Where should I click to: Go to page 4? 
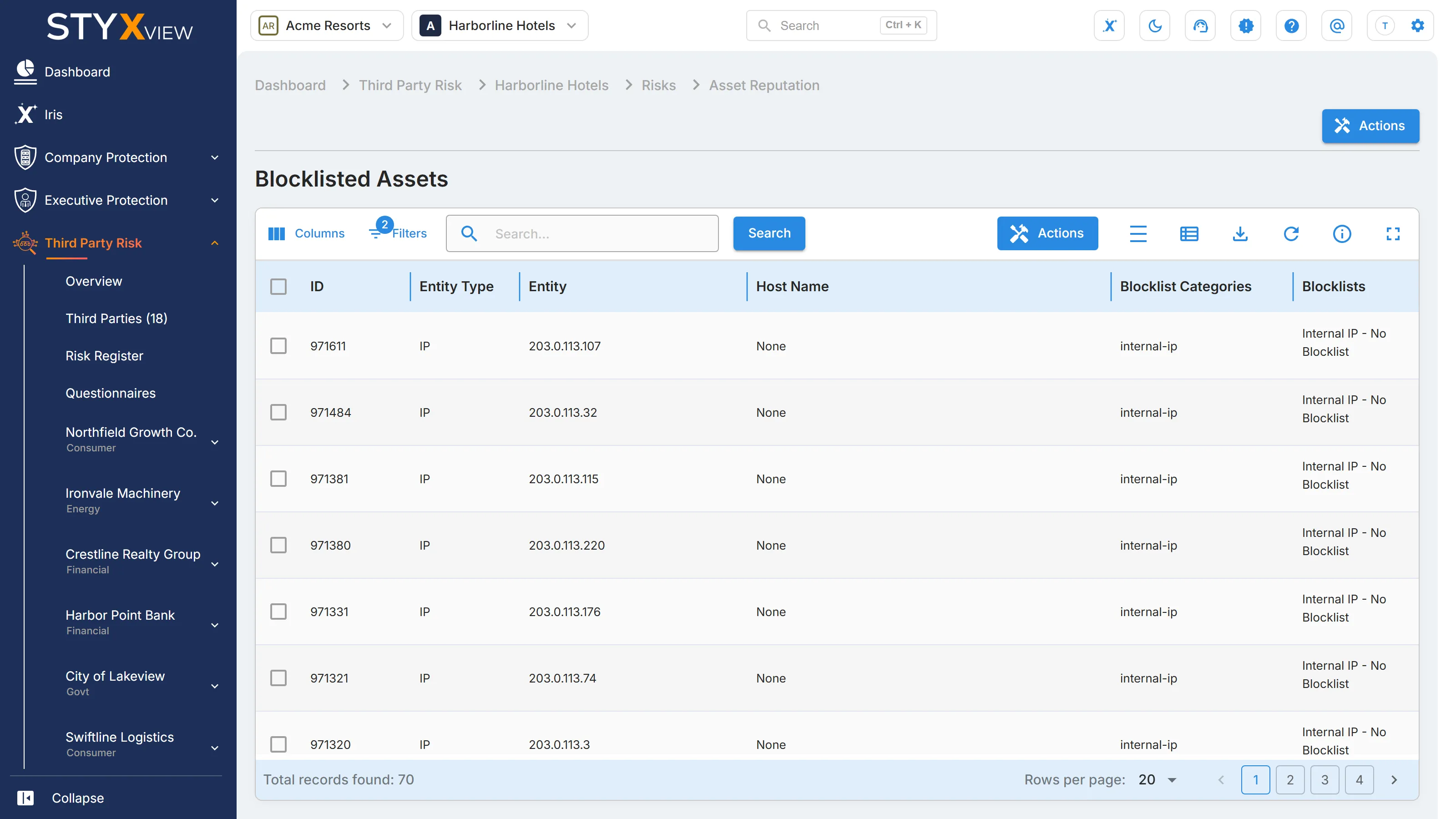pyautogui.click(x=1359, y=779)
